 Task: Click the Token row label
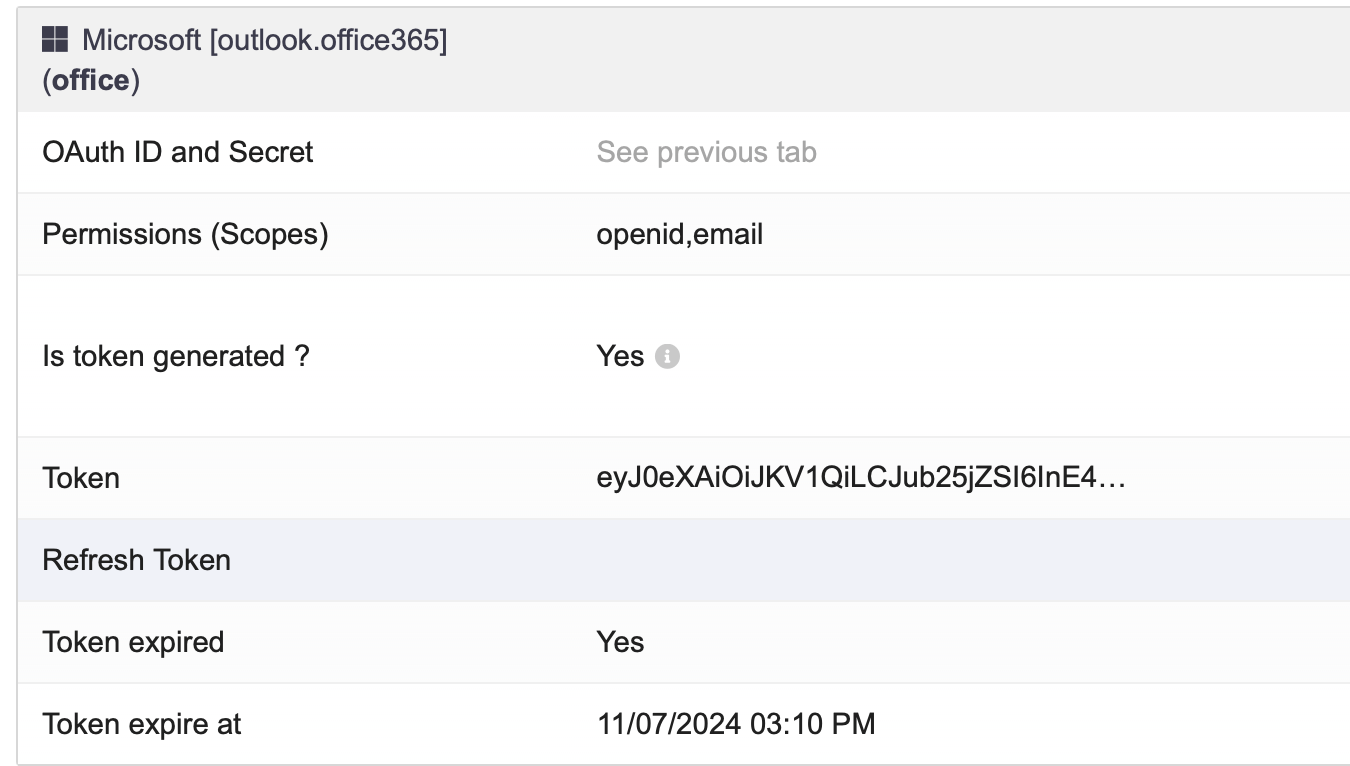pyautogui.click(x=81, y=478)
